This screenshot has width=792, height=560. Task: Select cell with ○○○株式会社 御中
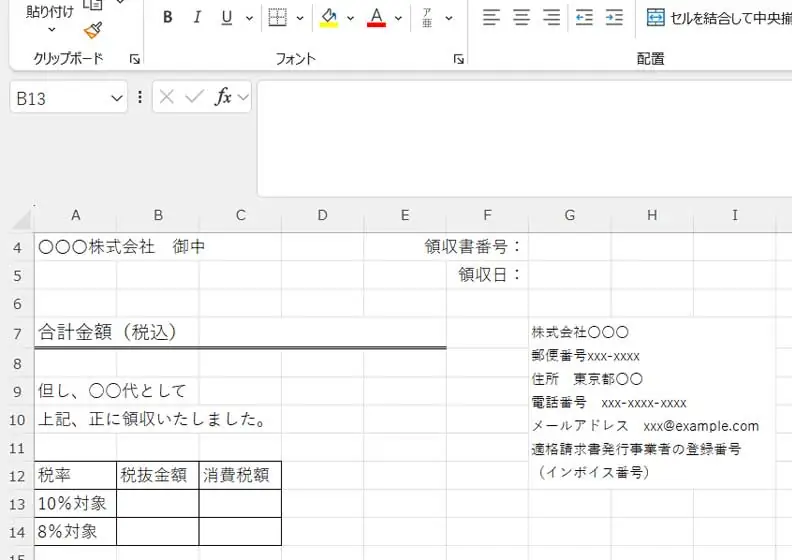[75, 247]
